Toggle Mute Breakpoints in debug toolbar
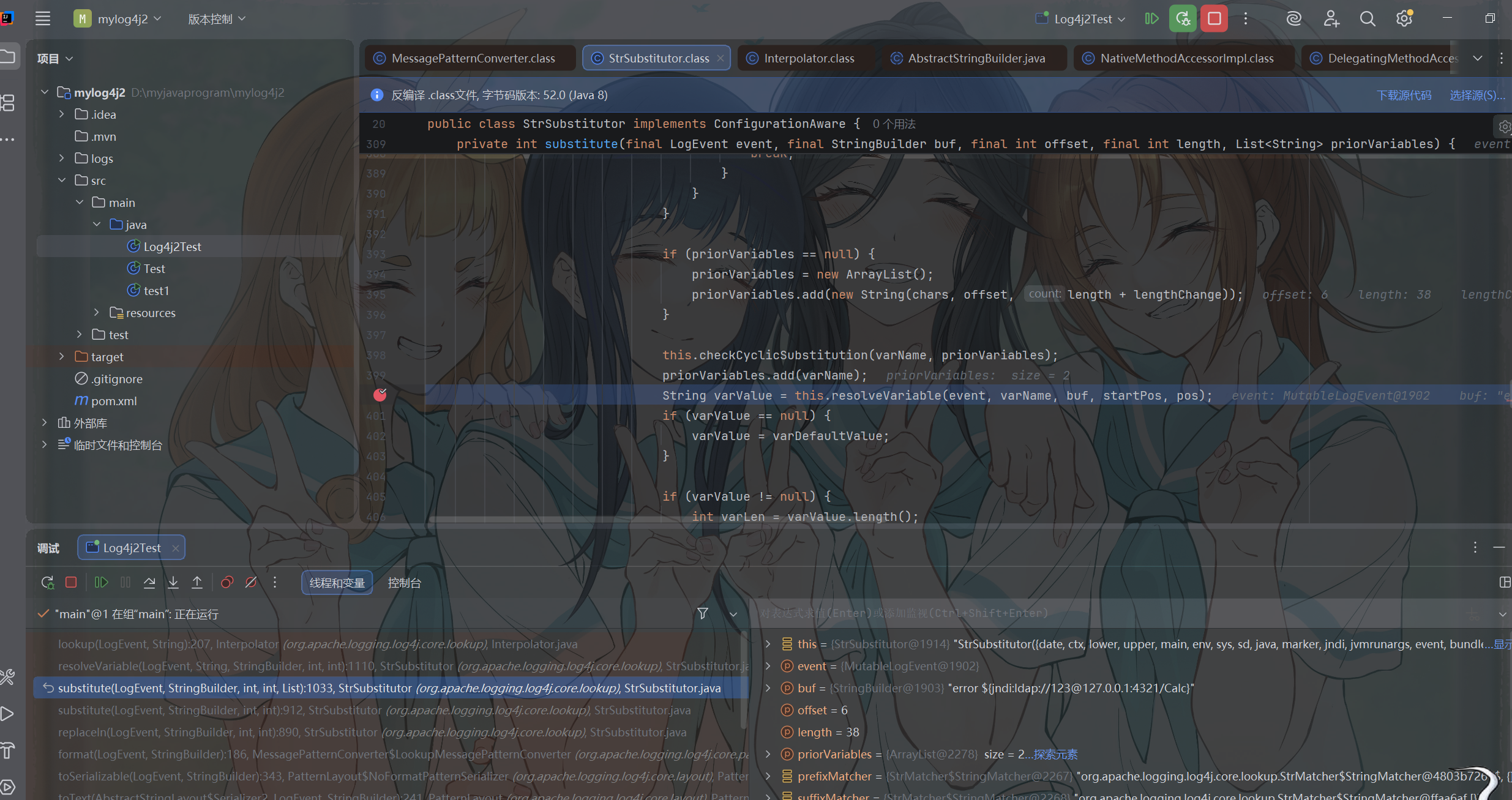1512x800 pixels. pos(251,583)
